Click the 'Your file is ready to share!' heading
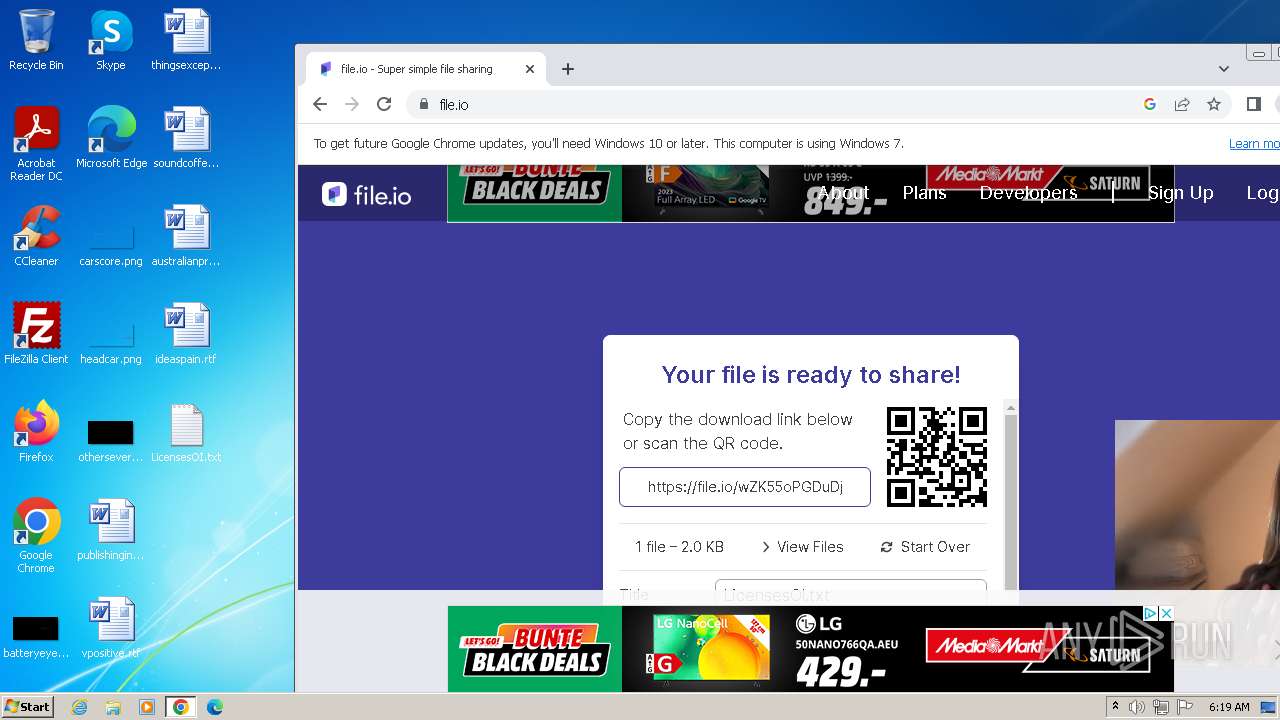 (x=811, y=375)
